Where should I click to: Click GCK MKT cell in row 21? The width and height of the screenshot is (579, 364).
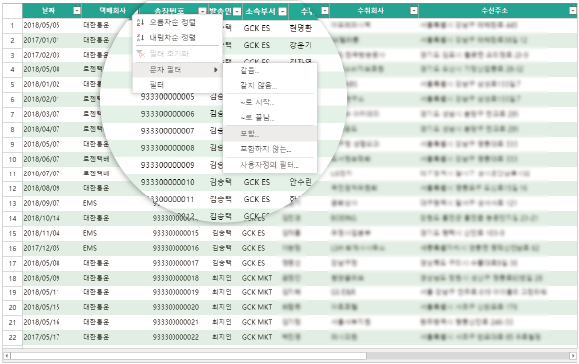257,322
